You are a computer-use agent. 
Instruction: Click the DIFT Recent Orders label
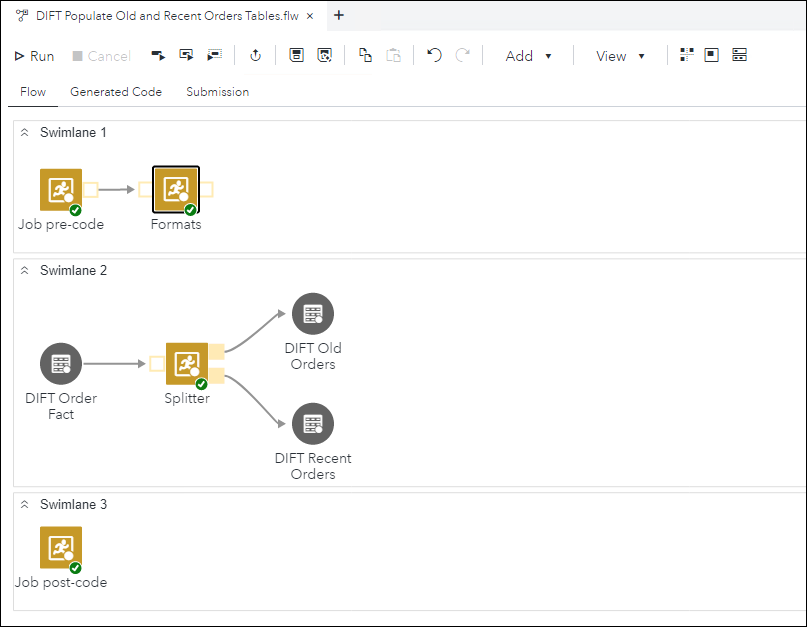[313, 466]
